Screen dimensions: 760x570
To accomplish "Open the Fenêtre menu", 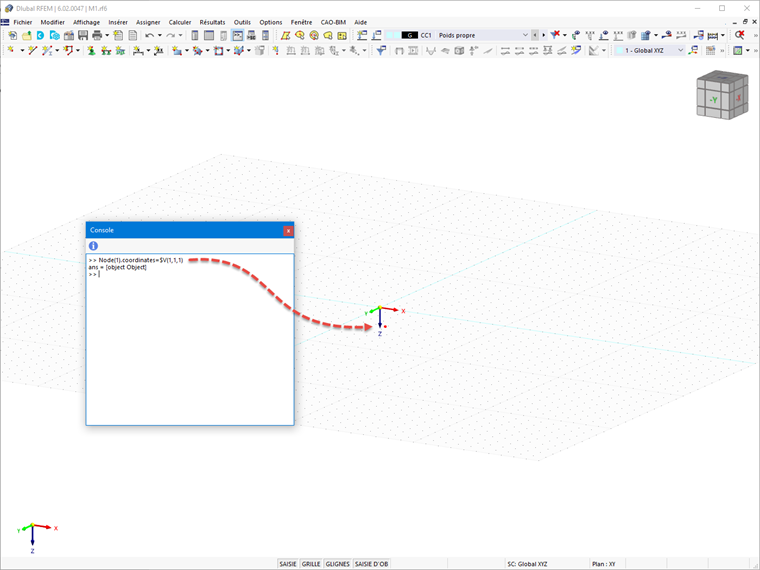I will [301, 22].
